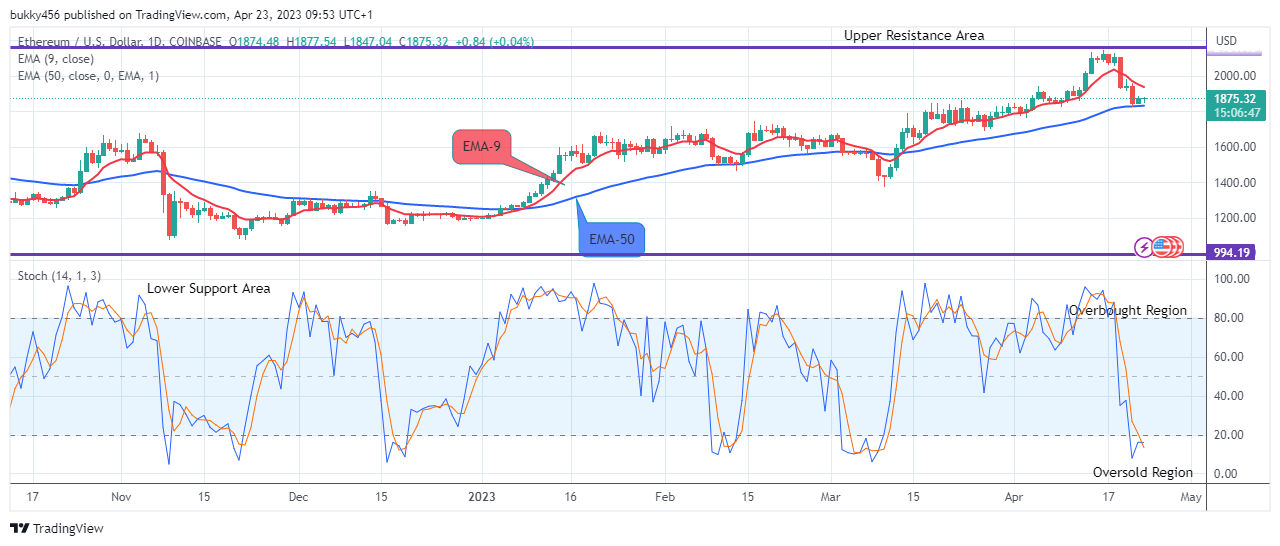Image resolution: width=1280 pixels, height=546 pixels.
Task: Open the TradingView logo at bottom left
Action: point(57,528)
